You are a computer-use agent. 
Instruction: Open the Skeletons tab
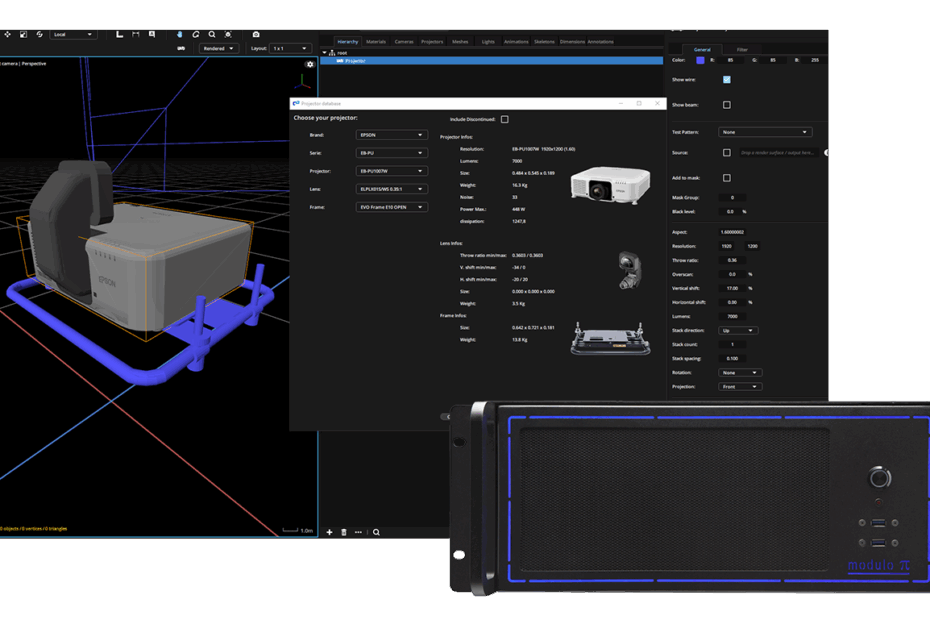[x=544, y=42]
